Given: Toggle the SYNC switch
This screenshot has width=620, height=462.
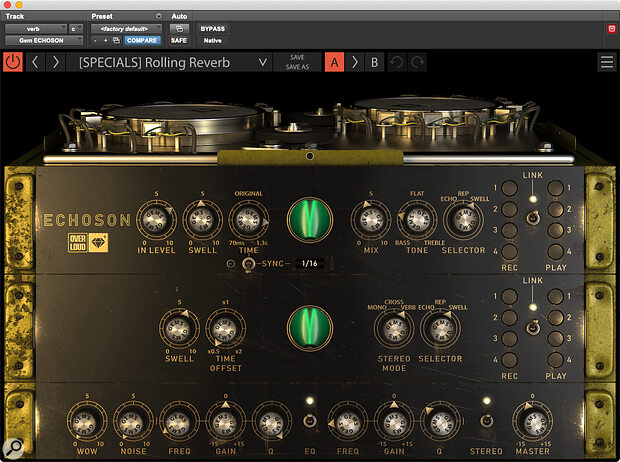Looking at the screenshot, I should click(x=248, y=264).
